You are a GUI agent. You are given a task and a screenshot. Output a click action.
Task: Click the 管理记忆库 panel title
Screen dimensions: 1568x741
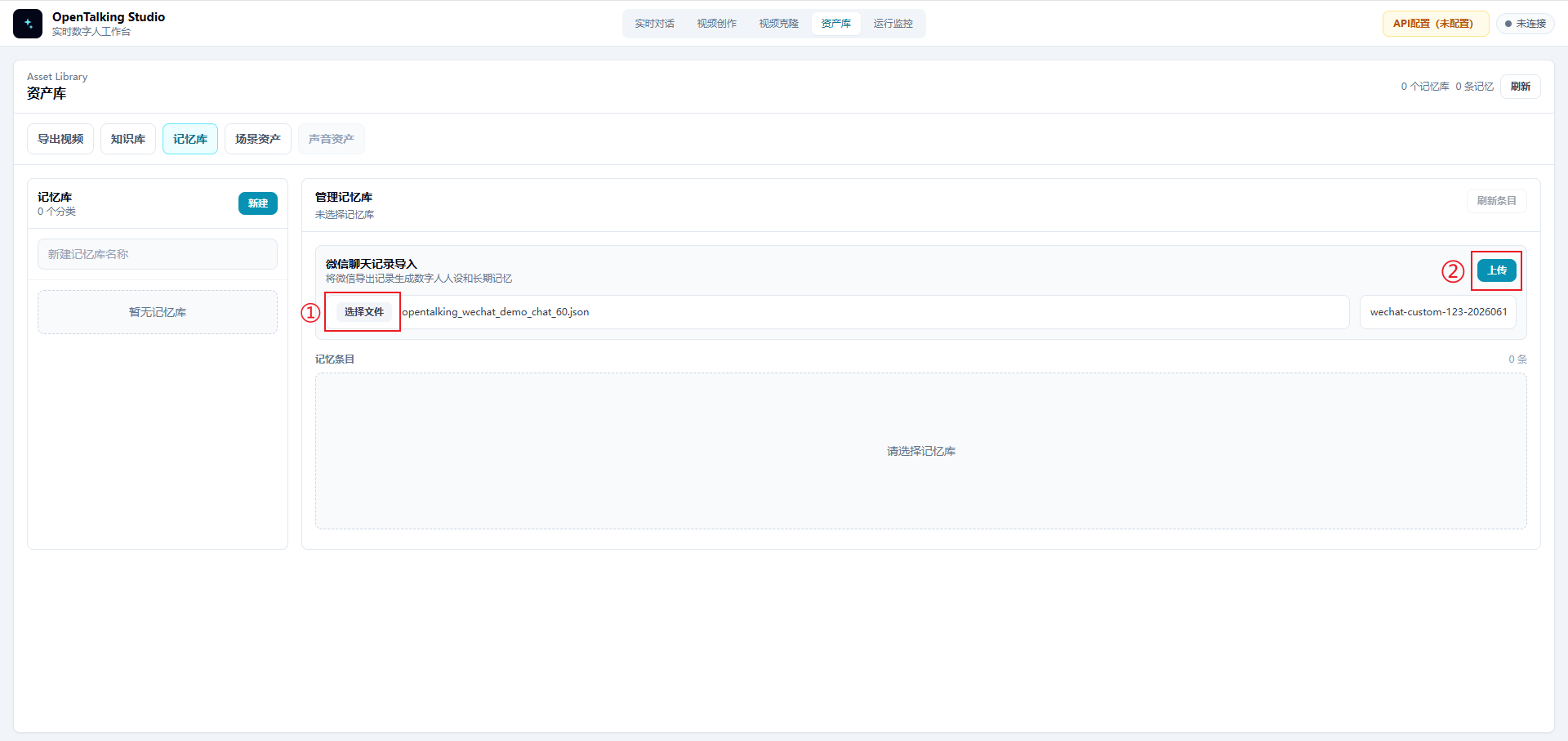pyautogui.click(x=344, y=197)
